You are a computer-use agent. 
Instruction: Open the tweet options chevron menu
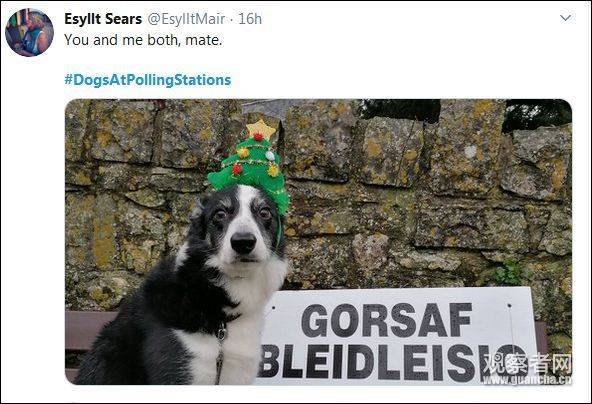[x=565, y=18]
